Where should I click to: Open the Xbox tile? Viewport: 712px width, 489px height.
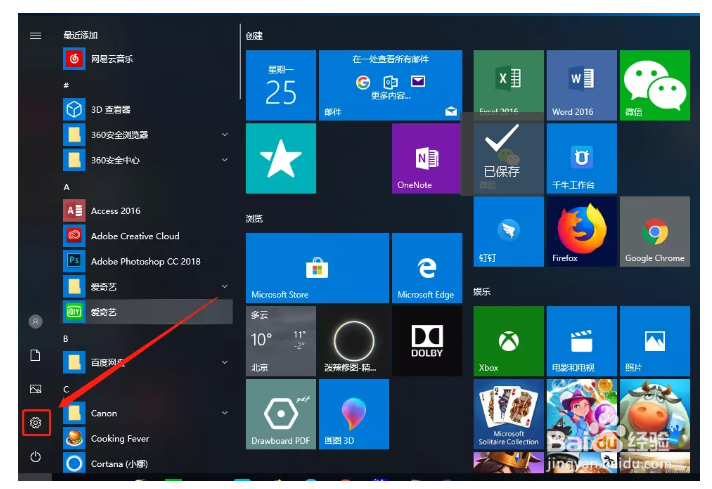(509, 341)
